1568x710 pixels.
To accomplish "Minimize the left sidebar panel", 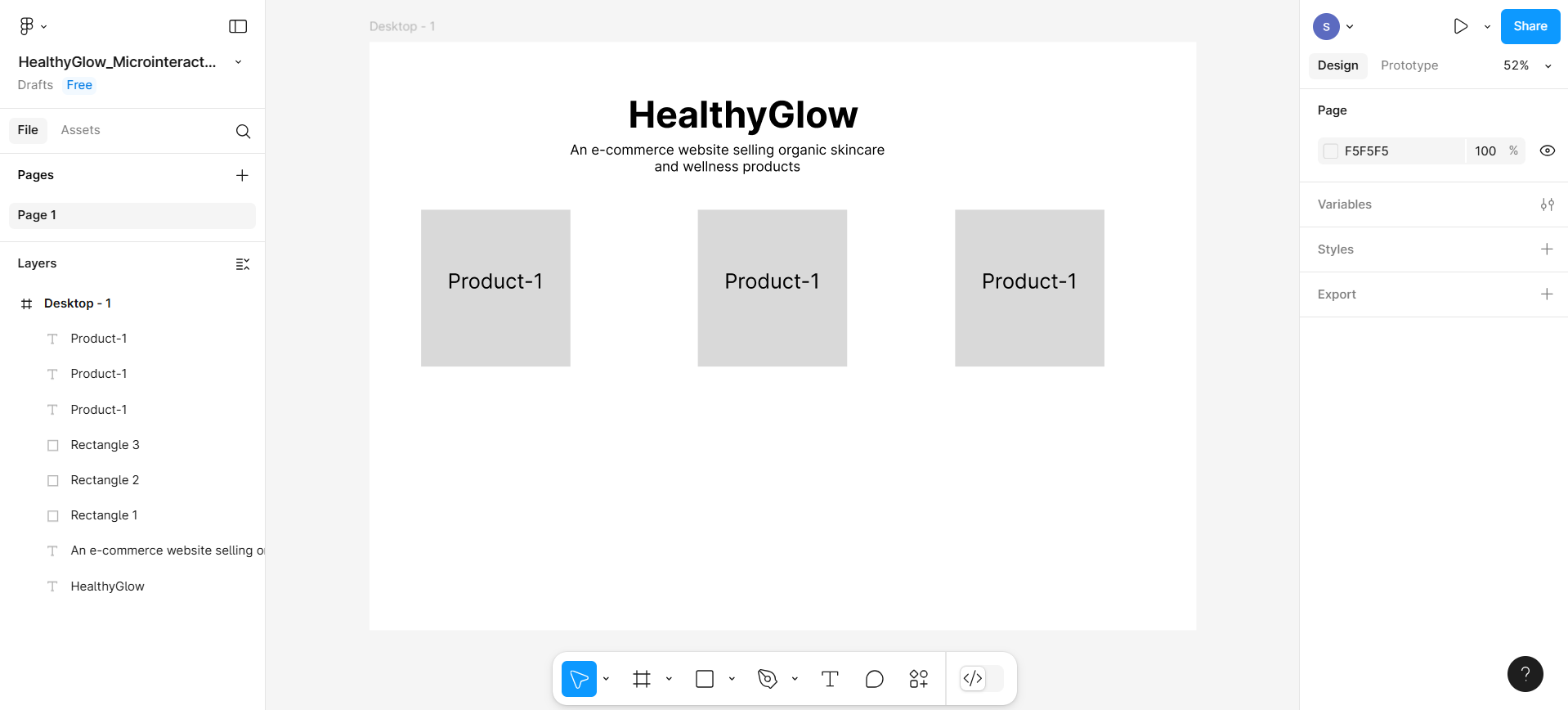I will click(x=238, y=26).
